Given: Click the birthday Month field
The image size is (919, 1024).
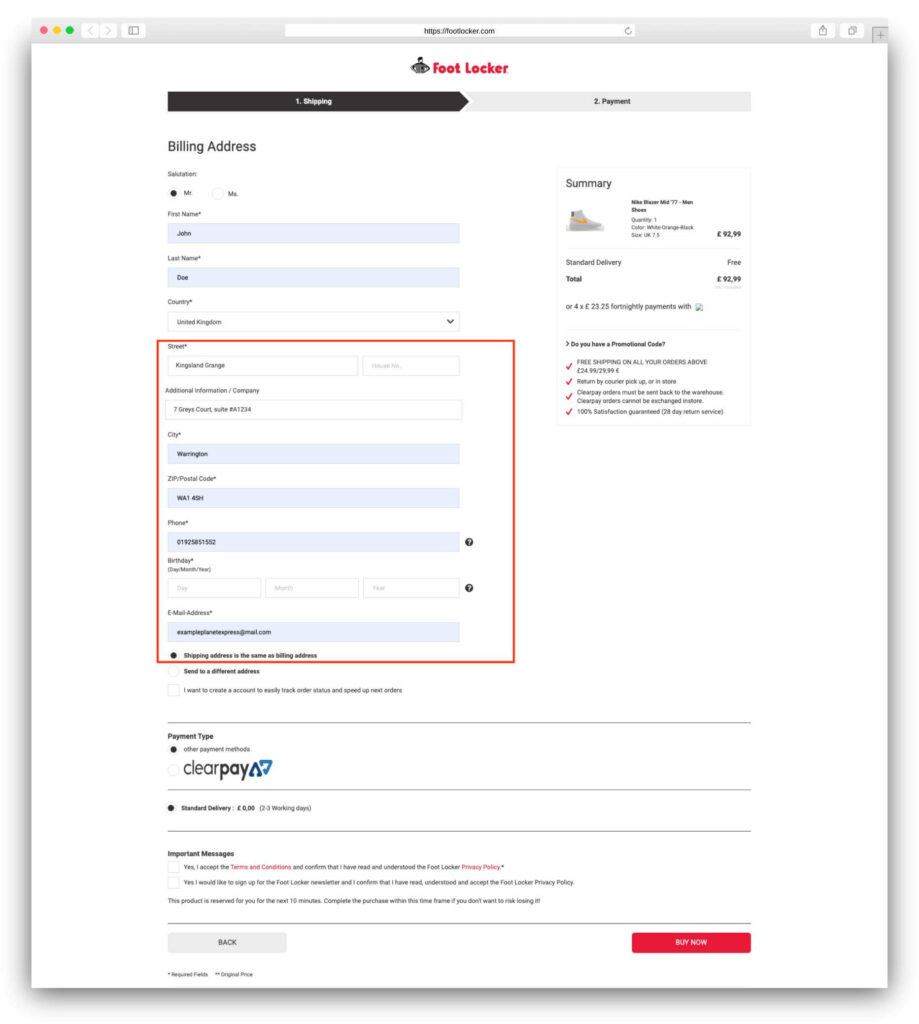Looking at the screenshot, I should pyautogui.click(x=312, y=588).
